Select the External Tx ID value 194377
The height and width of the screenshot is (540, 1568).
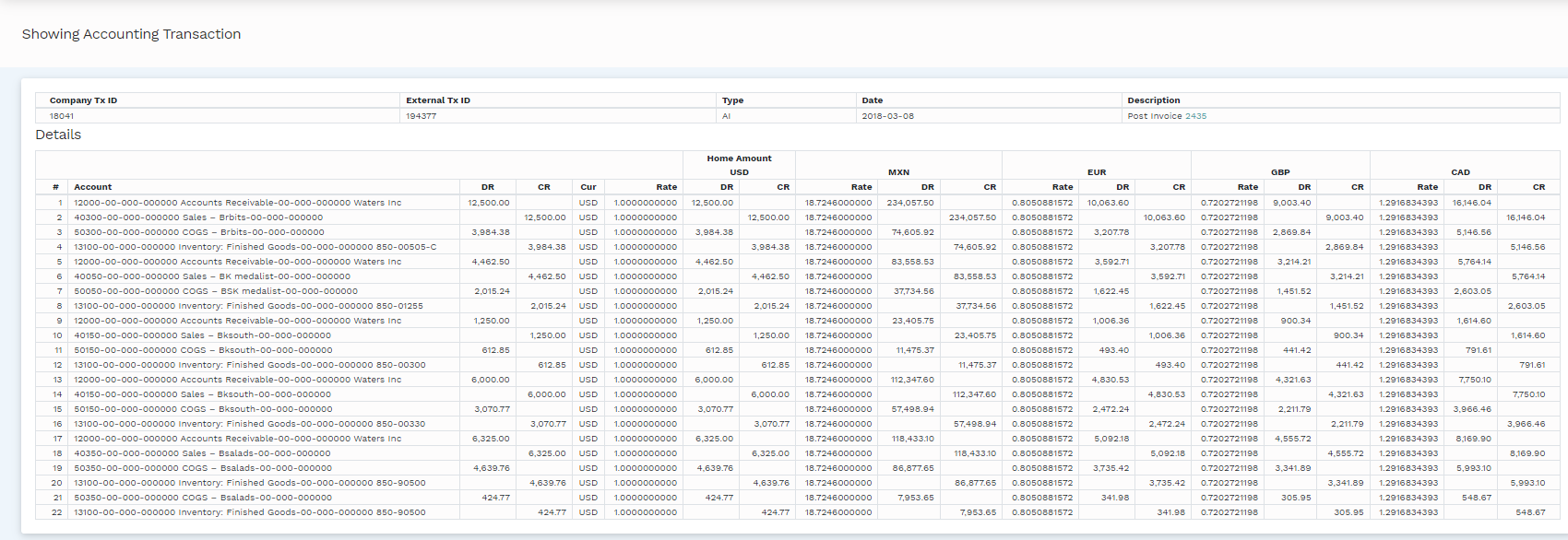(422, 116)
